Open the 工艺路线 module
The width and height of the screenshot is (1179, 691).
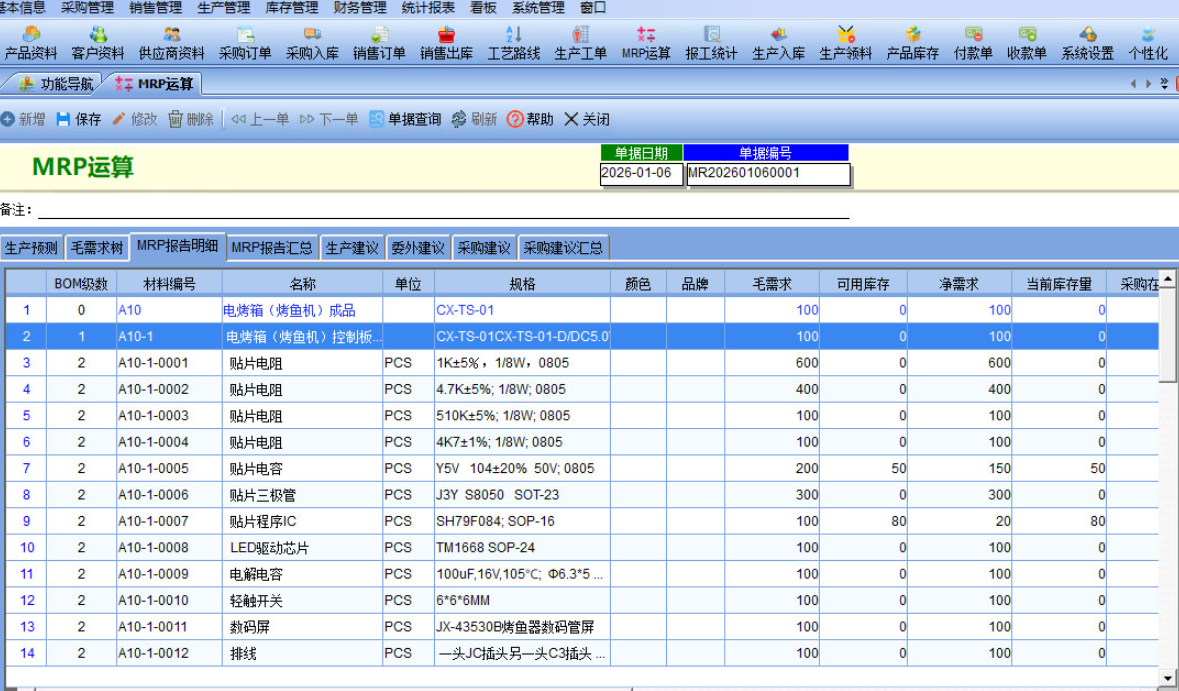coord(514,44)
